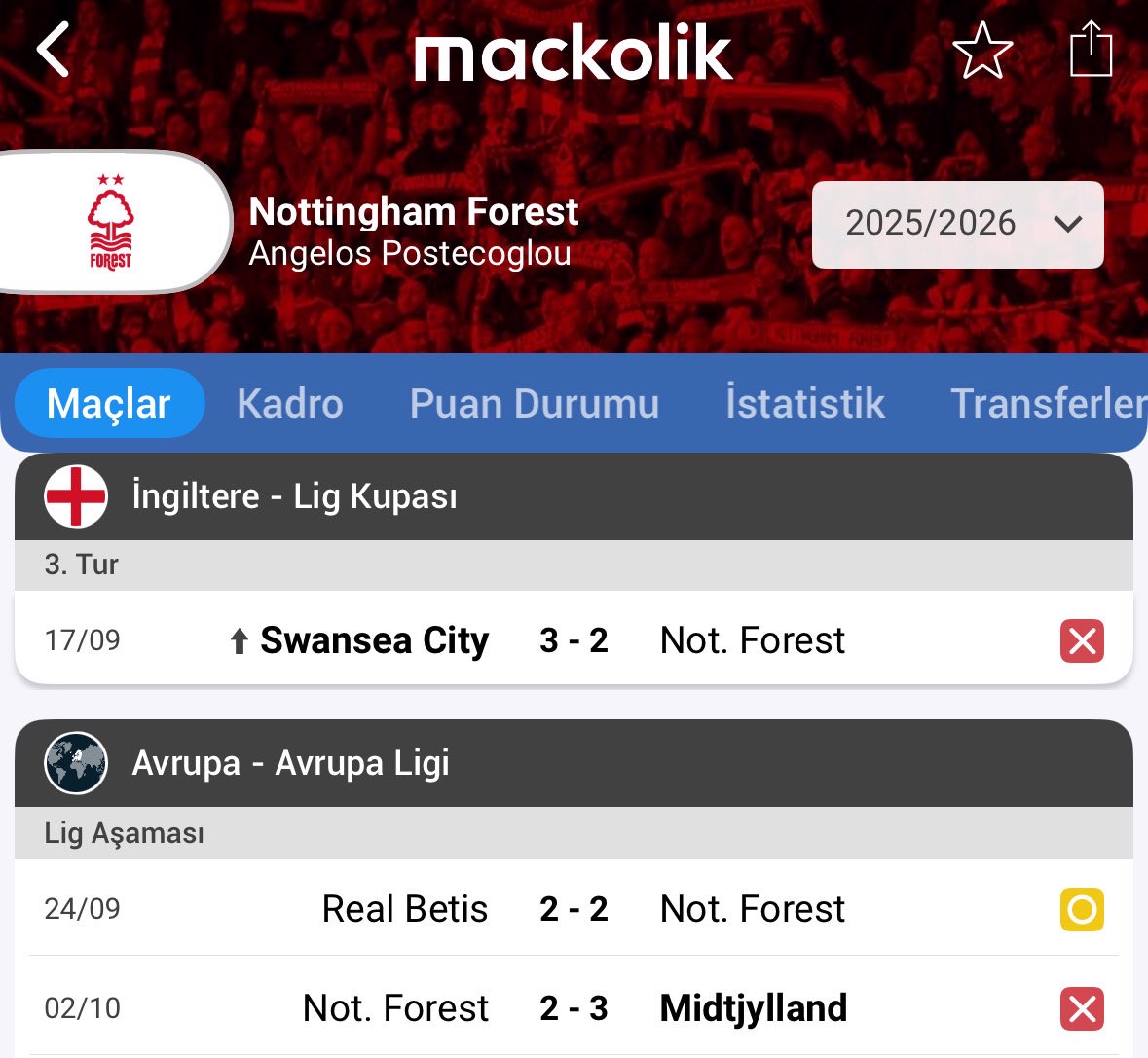This screenshot has height=1058, width=1148.
Task: Tap the Europe globe icon
Action: (x=76, y=763)
